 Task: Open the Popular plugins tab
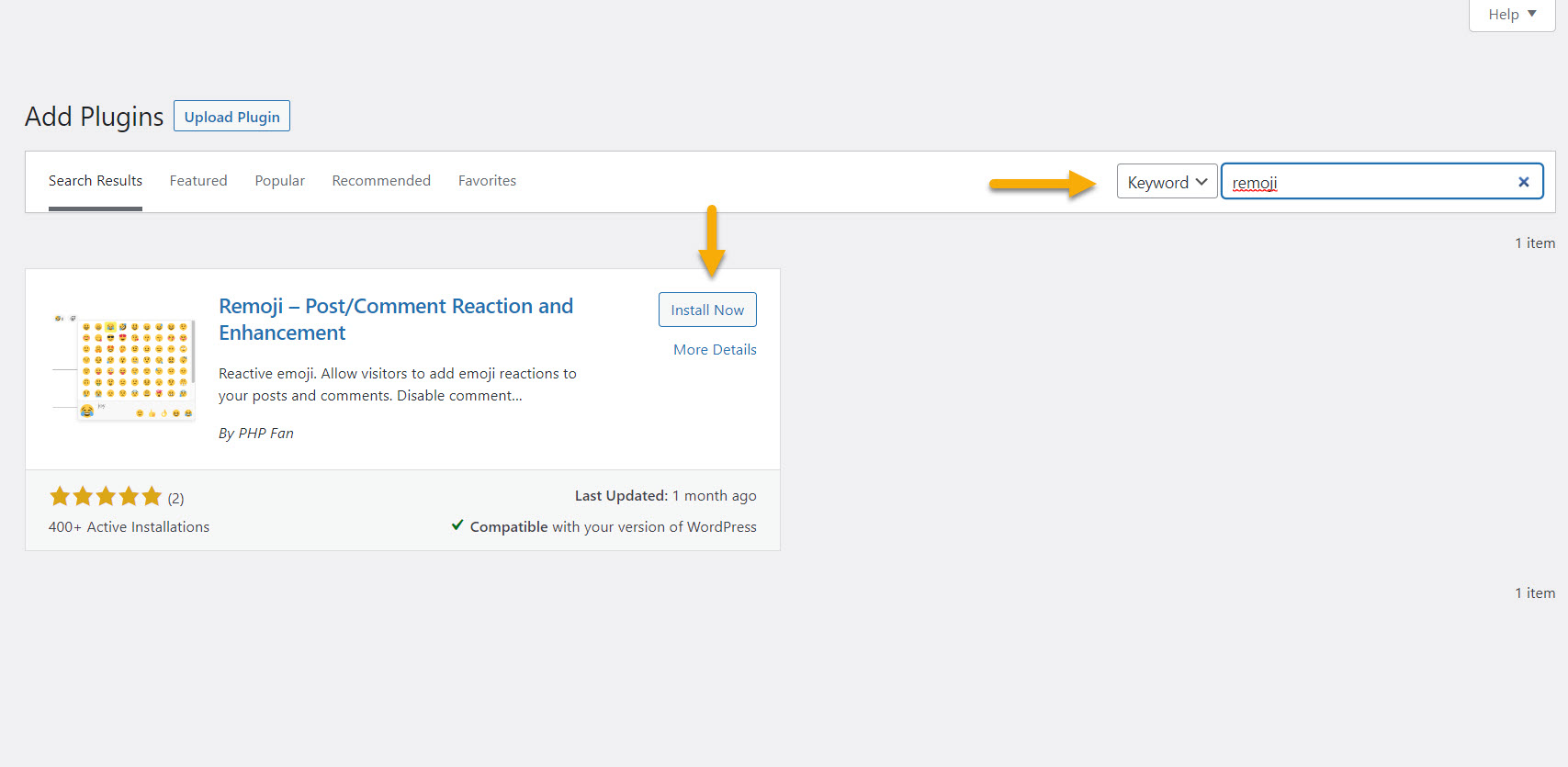pos(280,181)
